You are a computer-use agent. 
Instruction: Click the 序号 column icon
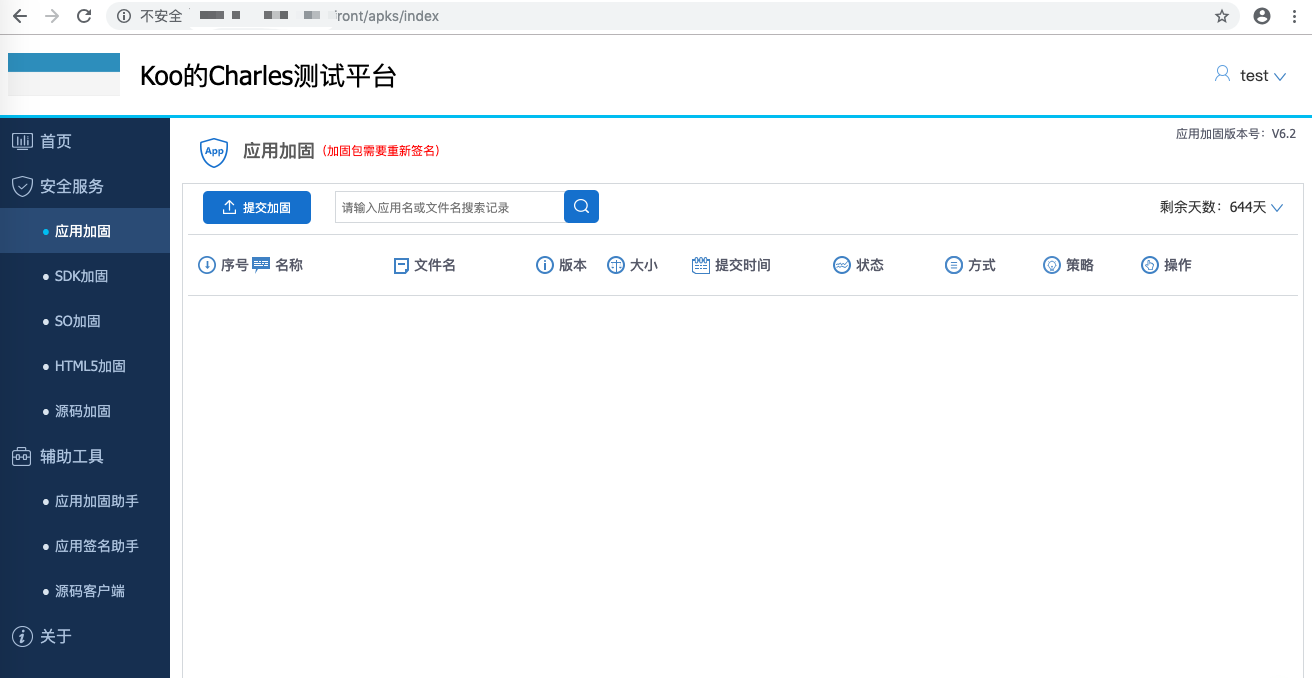[207, 265]
